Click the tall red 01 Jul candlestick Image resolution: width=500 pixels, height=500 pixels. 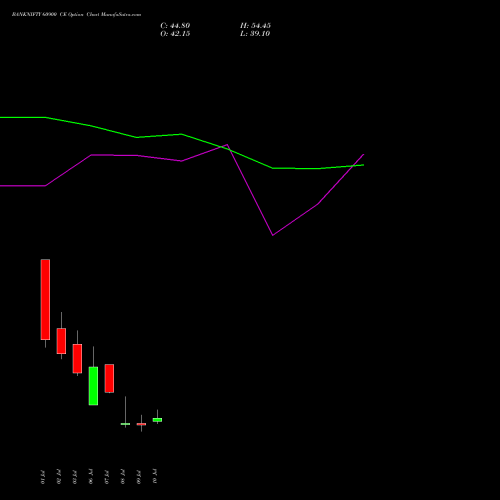click(45, 299)
